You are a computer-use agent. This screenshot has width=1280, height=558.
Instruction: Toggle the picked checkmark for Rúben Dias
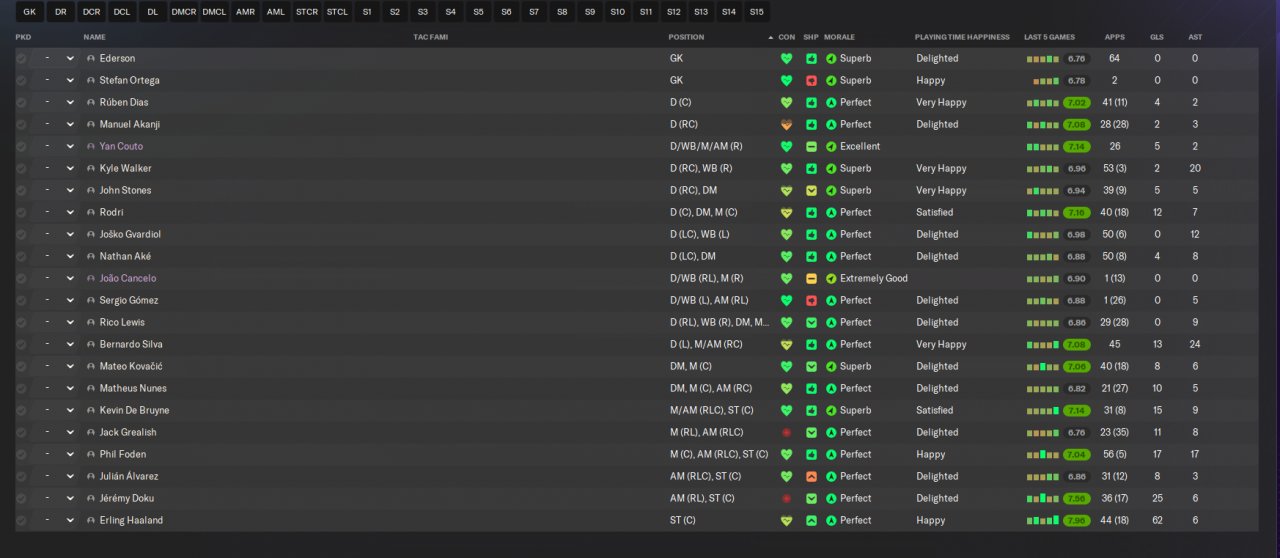(21, 102)
